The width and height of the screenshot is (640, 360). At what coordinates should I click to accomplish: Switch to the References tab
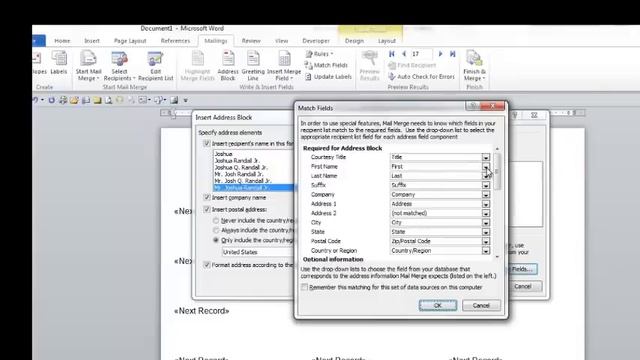175,41
